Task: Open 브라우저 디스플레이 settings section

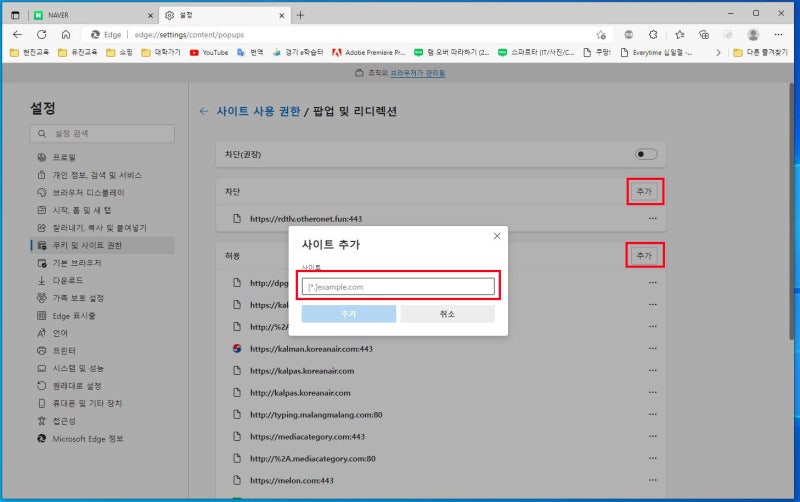Action: (x=89, y=192)
